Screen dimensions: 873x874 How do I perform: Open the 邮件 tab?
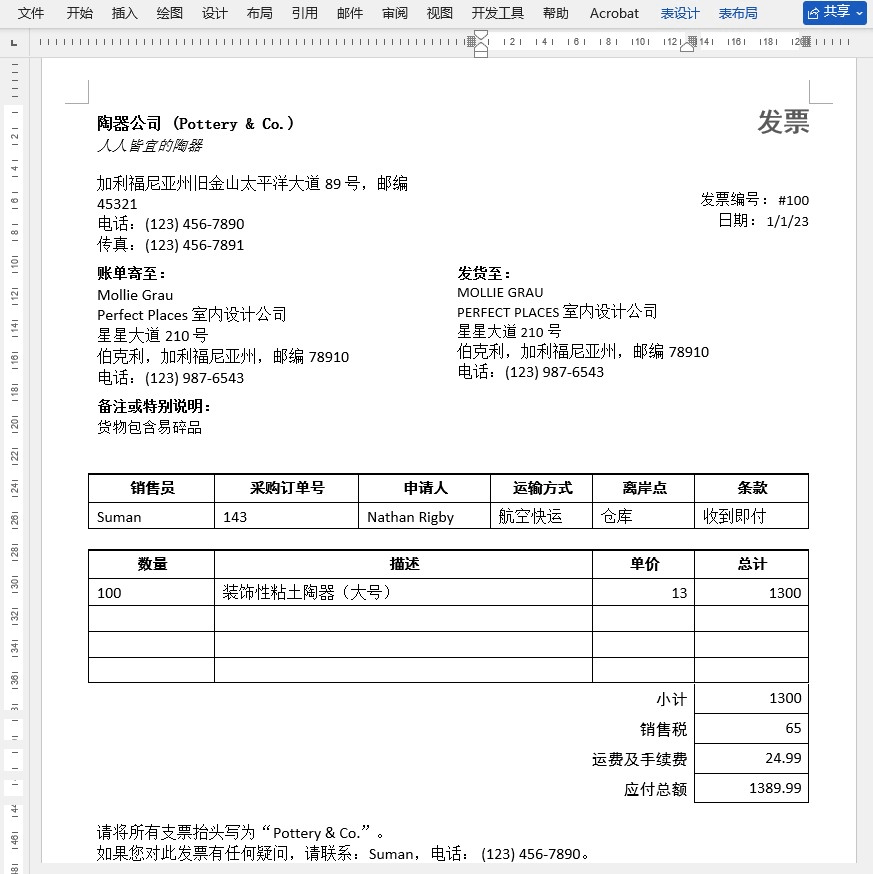(349, 13)
